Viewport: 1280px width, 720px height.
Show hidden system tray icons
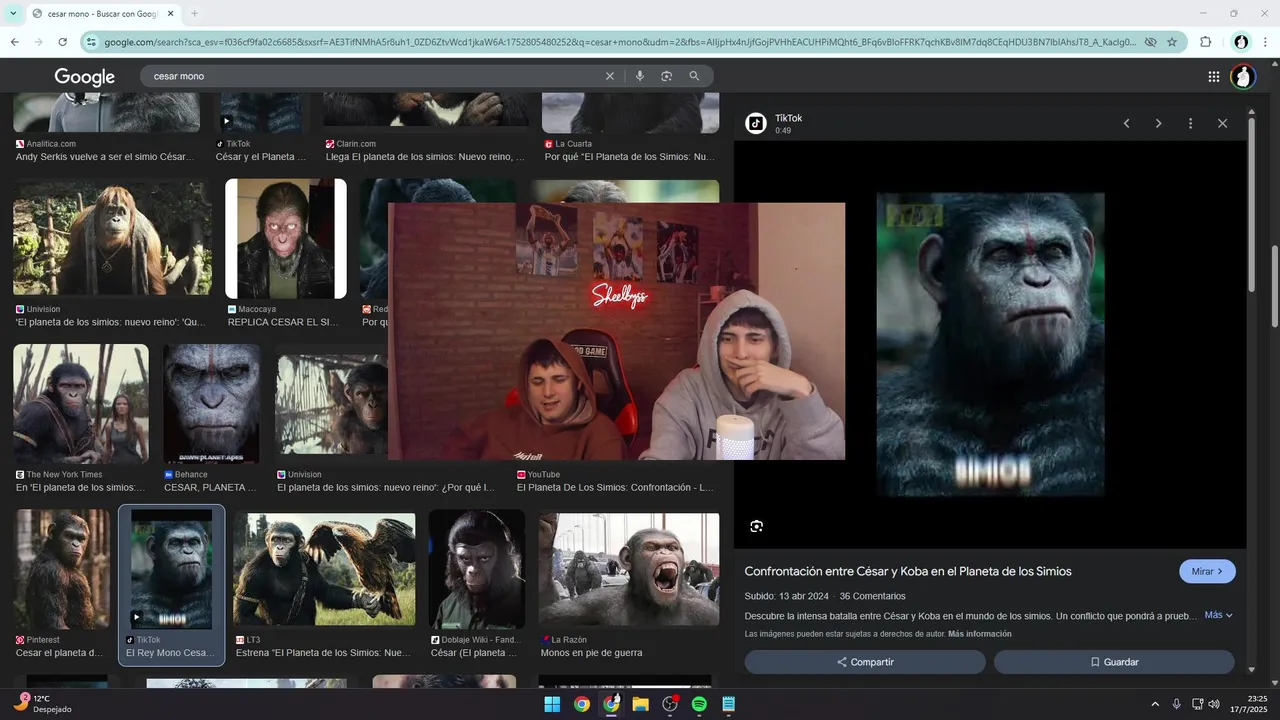1155,704
